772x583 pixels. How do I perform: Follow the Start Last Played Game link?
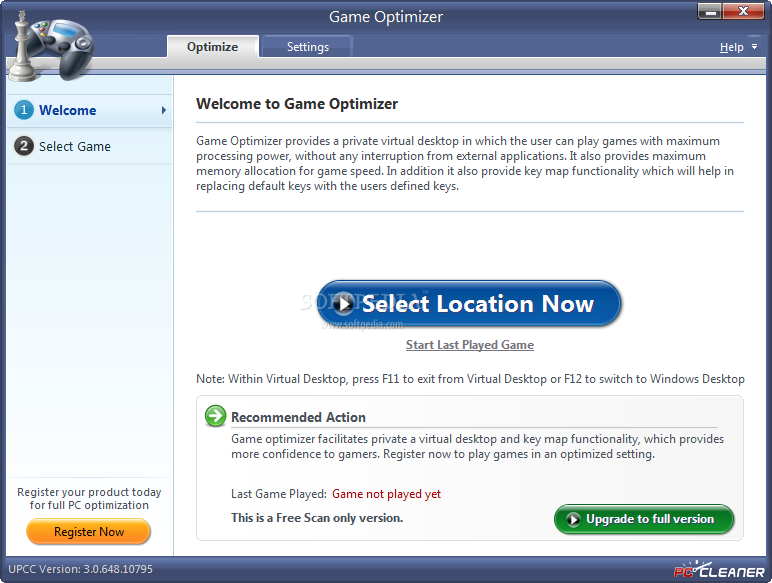tap(470, 345)
